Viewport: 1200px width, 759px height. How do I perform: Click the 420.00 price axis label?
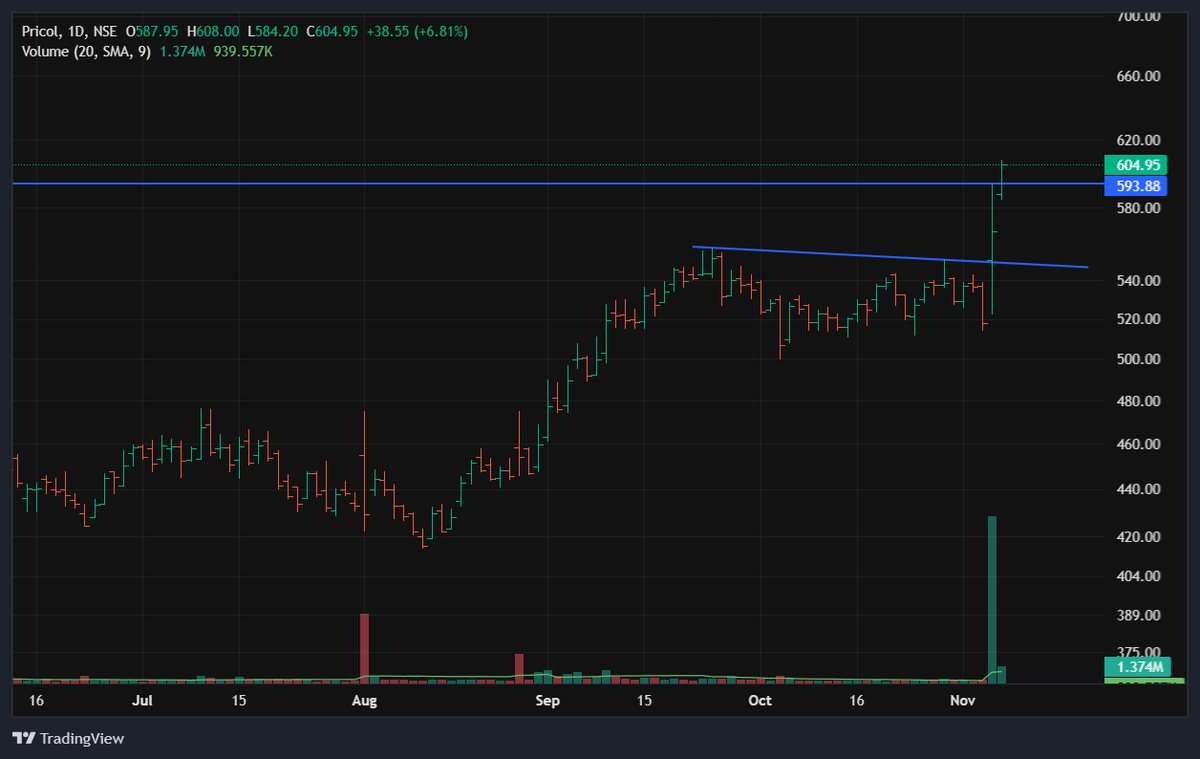(x=1138, y=537)
